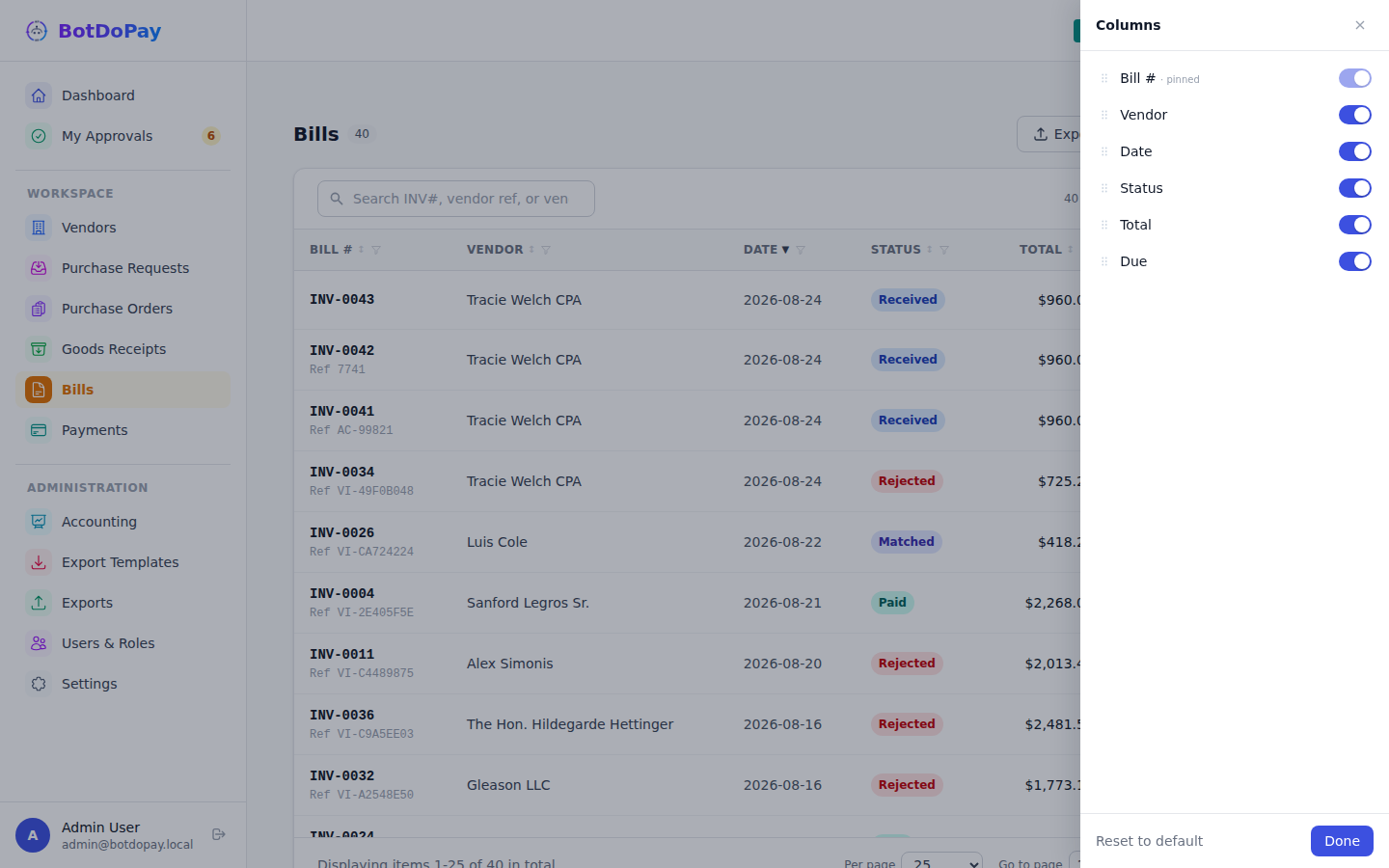This screenshot has width=1389, height=868.
Task: Select the Goods Receipts icon
Action: pos(39,349)
